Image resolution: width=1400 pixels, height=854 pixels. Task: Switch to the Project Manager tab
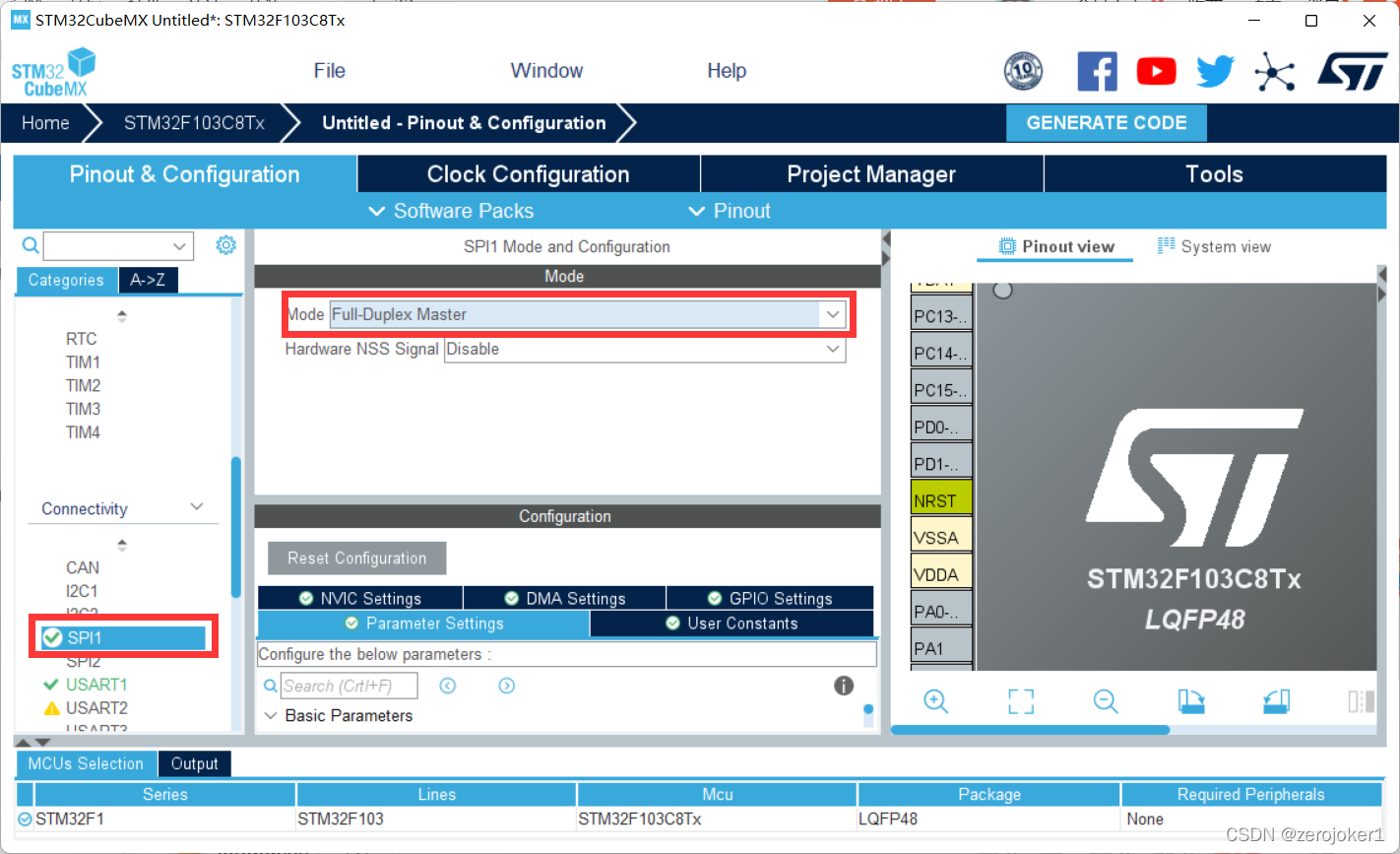[x=871, y=174]
